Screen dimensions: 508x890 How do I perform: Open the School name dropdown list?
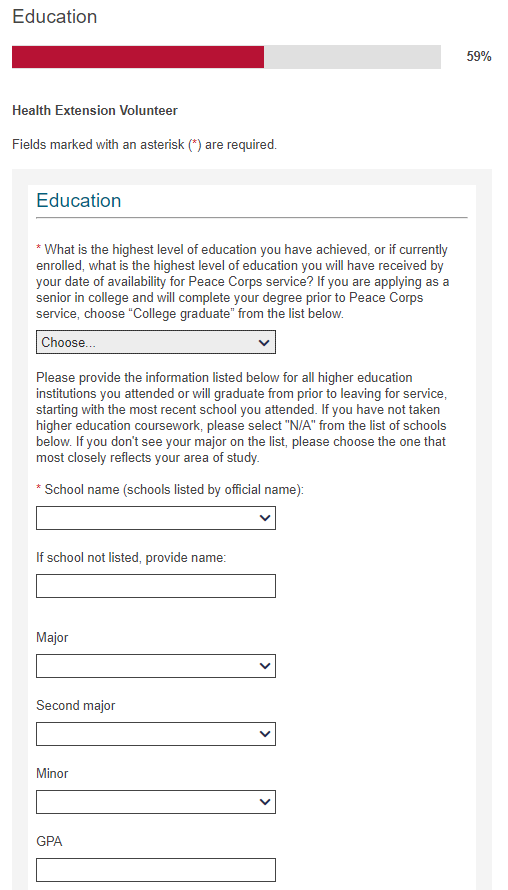(156, 518)
